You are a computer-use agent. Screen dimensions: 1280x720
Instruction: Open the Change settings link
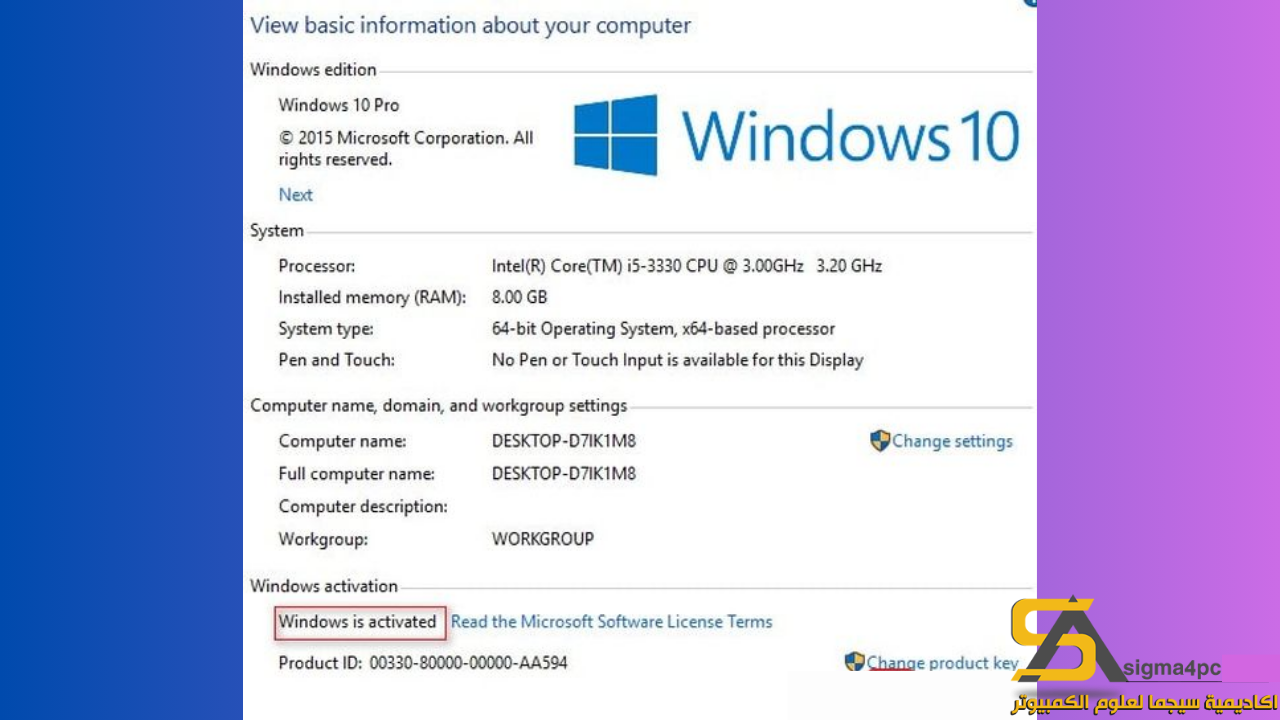point(952,441)
